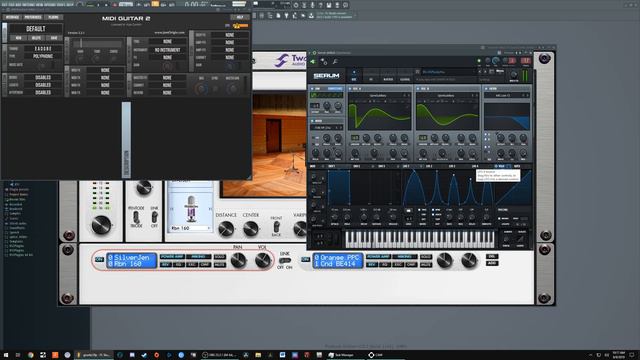Open wrapper detailed settings gear icon

[x=324, y=62]
